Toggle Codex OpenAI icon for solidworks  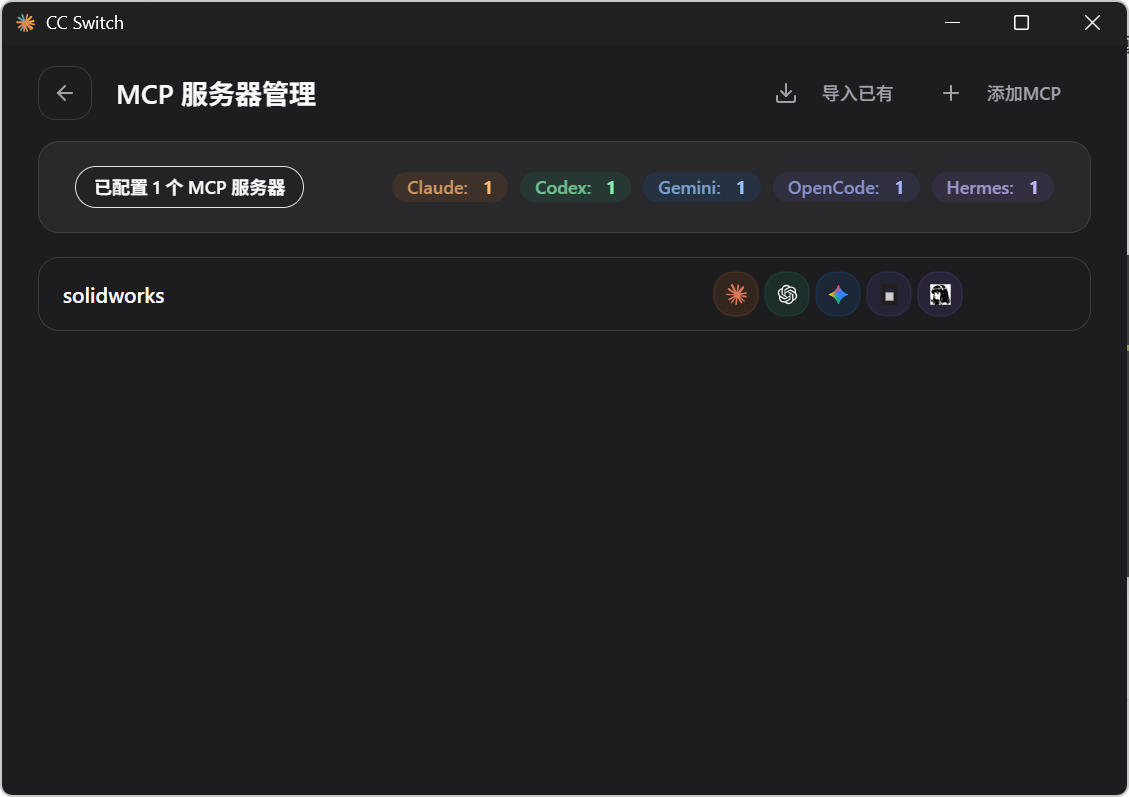coord(787,294)
